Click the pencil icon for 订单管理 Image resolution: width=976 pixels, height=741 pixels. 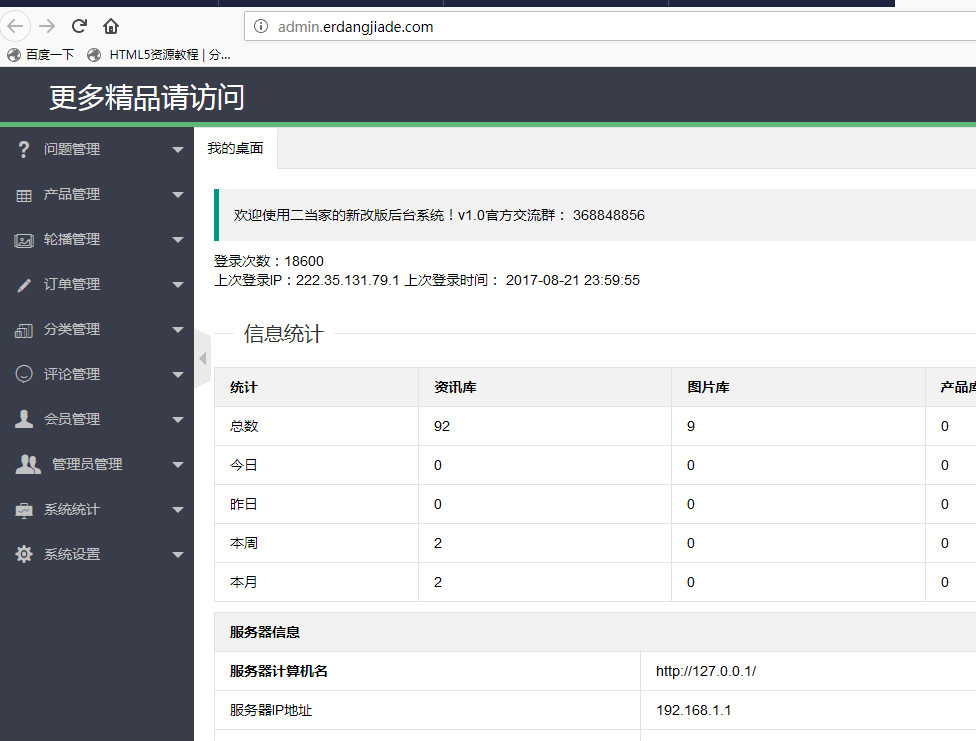(x=24, y=285)
